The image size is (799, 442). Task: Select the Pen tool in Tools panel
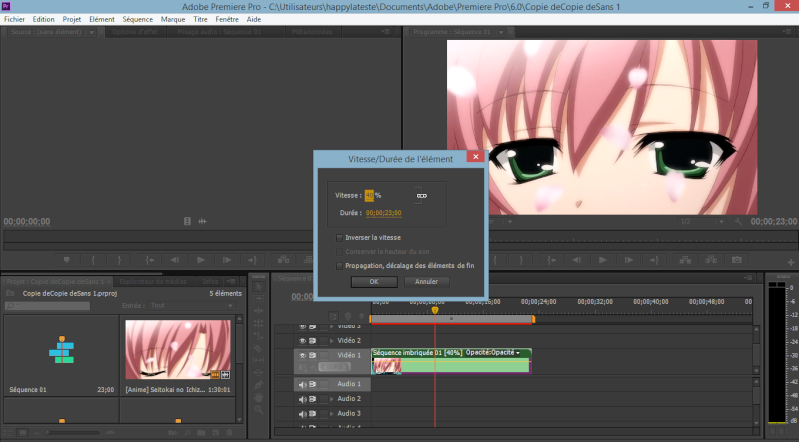coord(258,385)
